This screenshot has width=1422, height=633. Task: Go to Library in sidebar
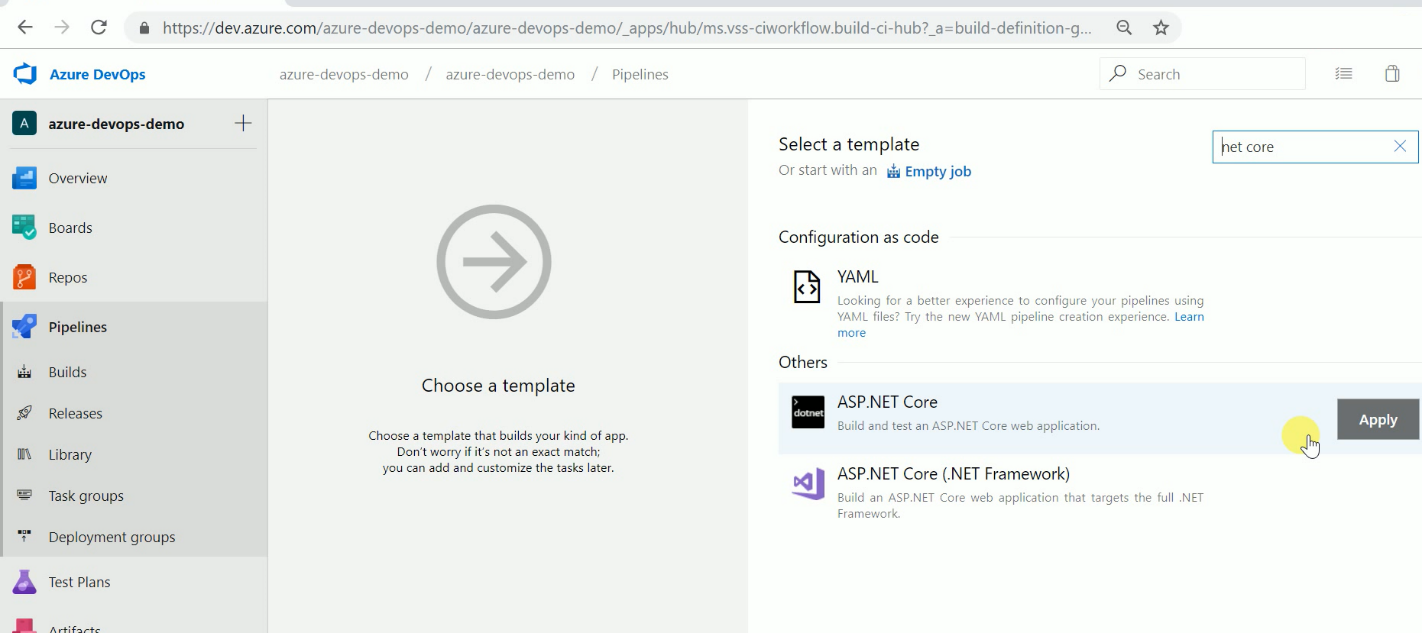(70, 454)
